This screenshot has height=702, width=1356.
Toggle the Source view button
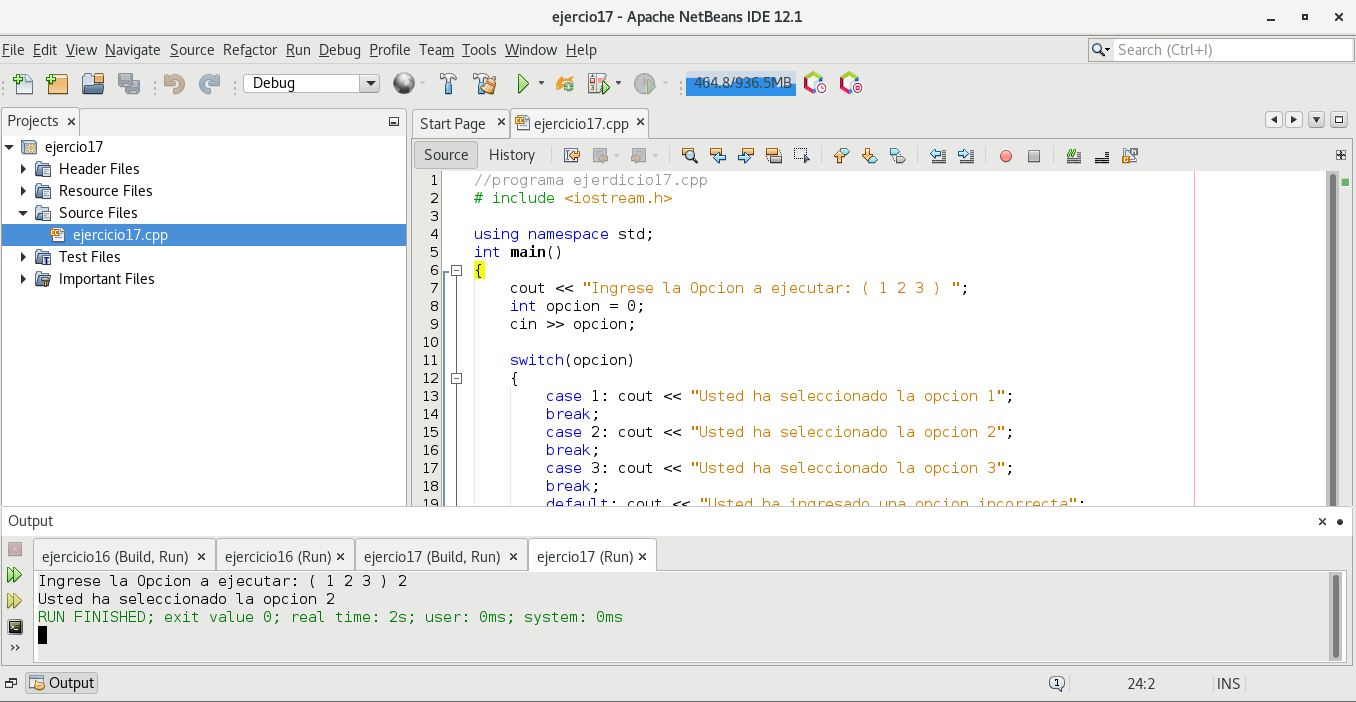(x=446, y=155)
